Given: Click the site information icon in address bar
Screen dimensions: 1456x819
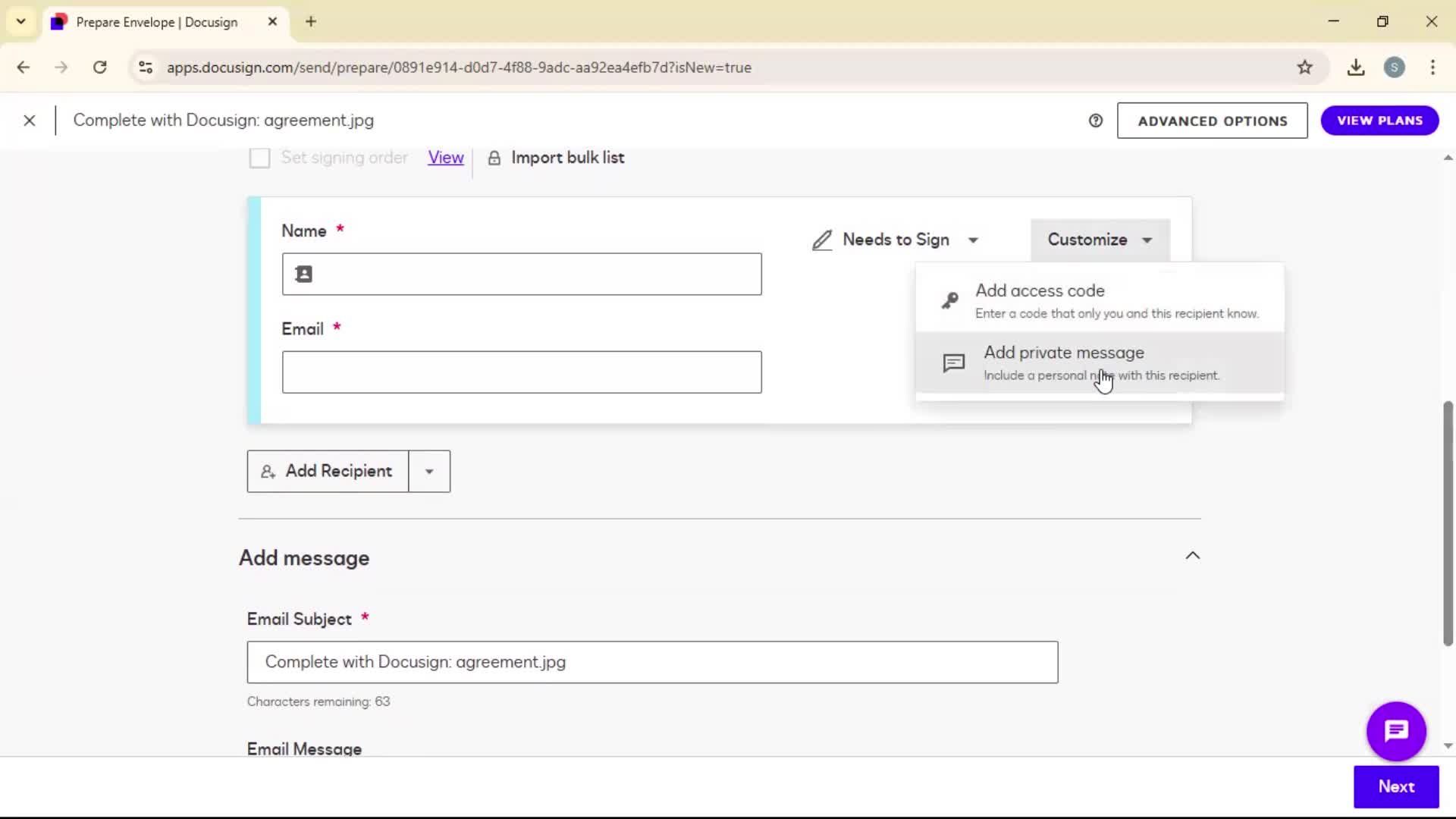Looking at the screenshot, I should 146,67.
